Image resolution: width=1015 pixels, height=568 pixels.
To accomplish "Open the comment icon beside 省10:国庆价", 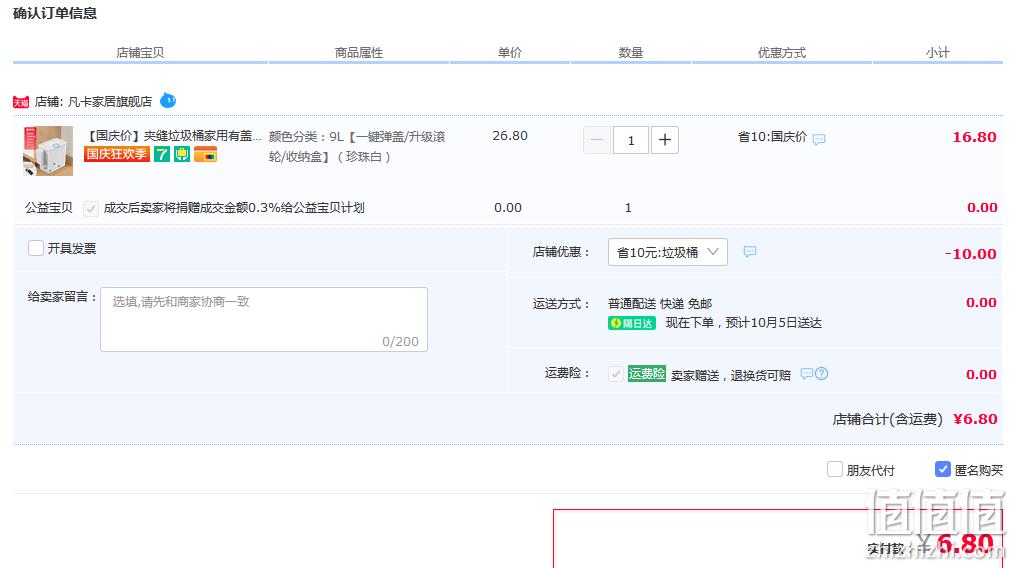I will coord(819,139).
